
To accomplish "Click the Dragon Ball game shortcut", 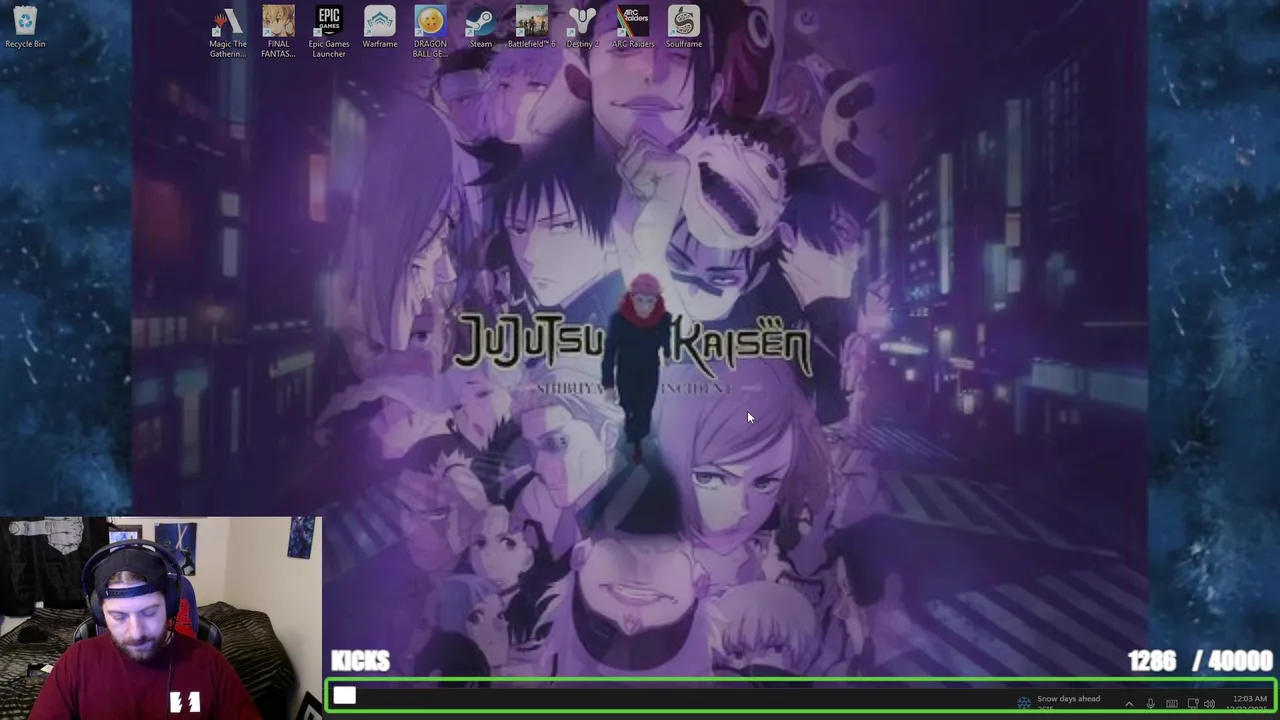I will 430,32.
